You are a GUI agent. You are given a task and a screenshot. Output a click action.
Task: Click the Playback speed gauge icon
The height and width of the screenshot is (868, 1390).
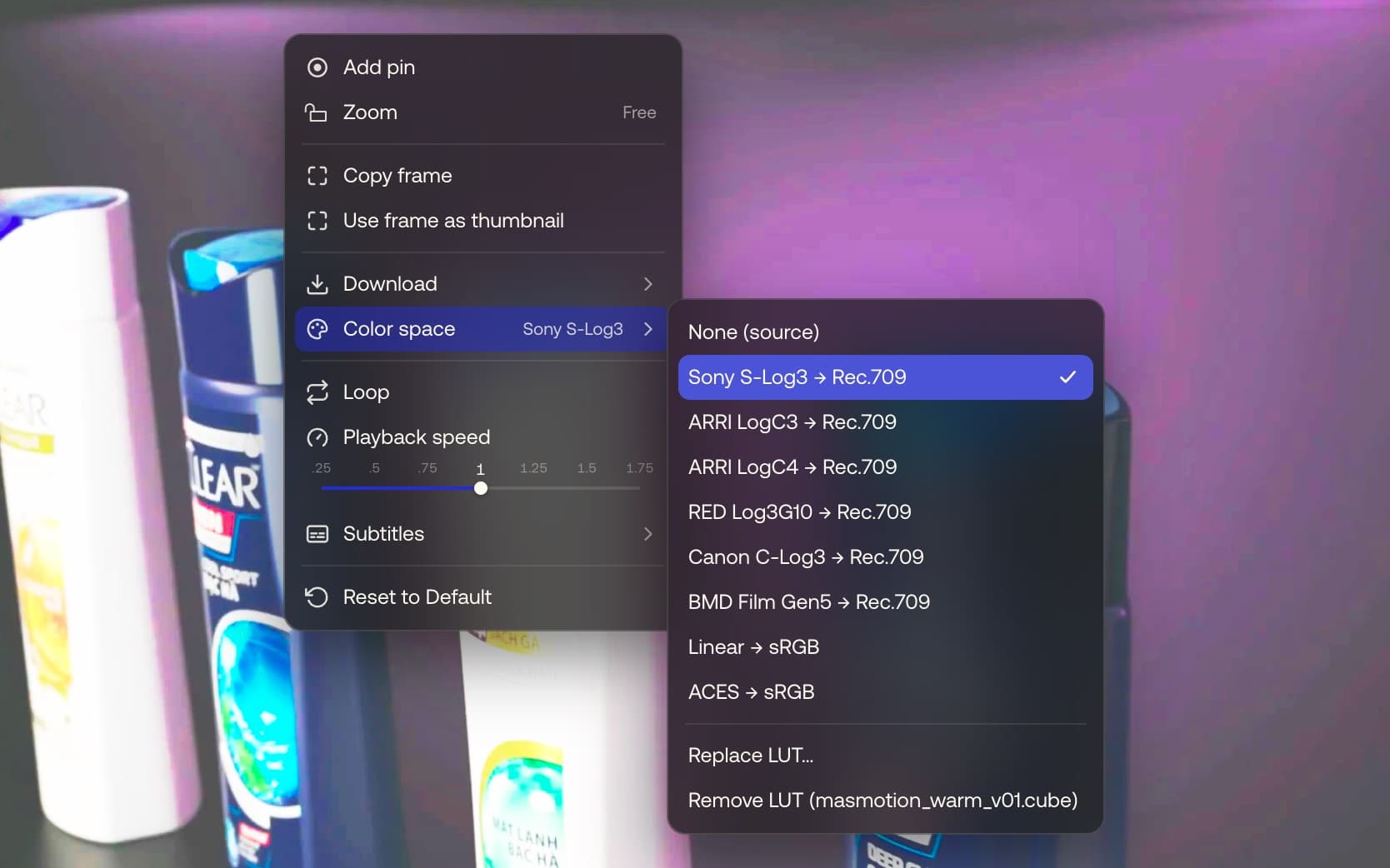pyautogui.click(x=317, y=437)
